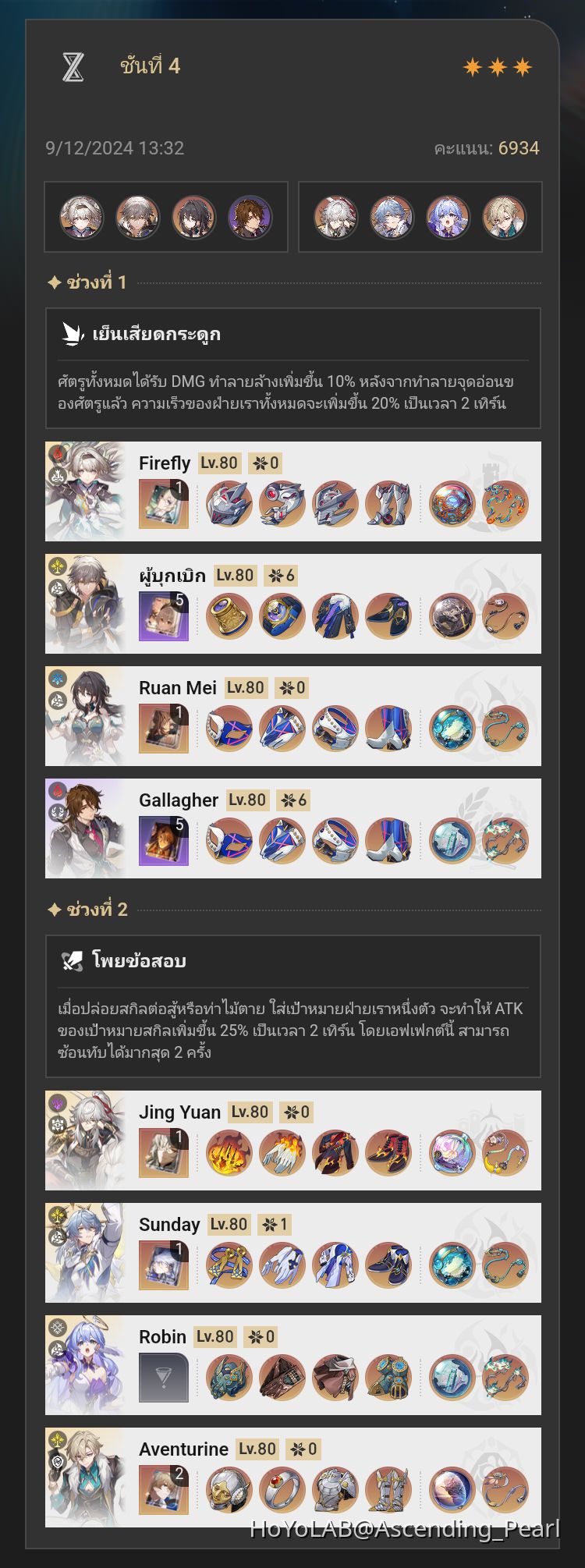The width and height of the screenshot is (585, 1568).
Task: Click the Trailblazer's body relic icon
Action: 335,616
